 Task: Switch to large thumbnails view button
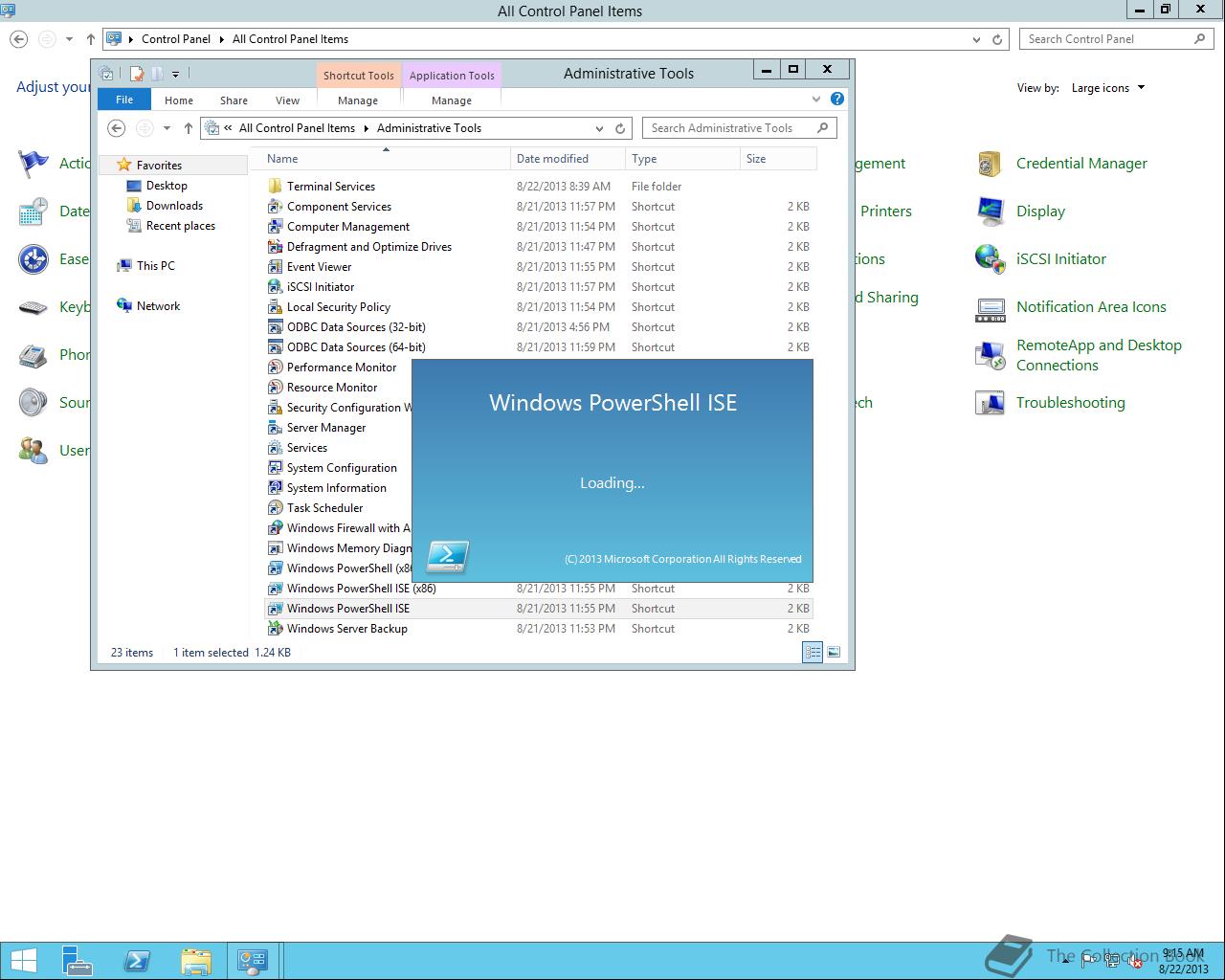(x=834, y=652)
